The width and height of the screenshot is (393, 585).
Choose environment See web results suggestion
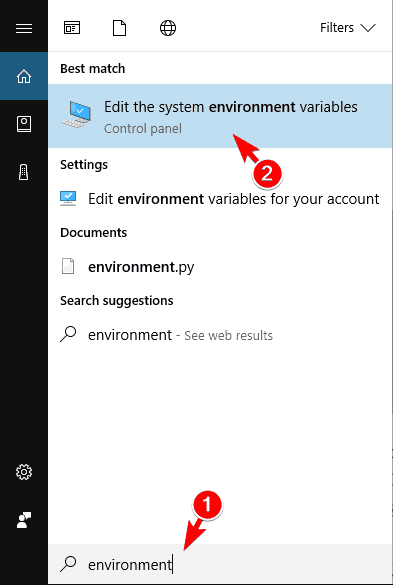(x=220, y=335)
